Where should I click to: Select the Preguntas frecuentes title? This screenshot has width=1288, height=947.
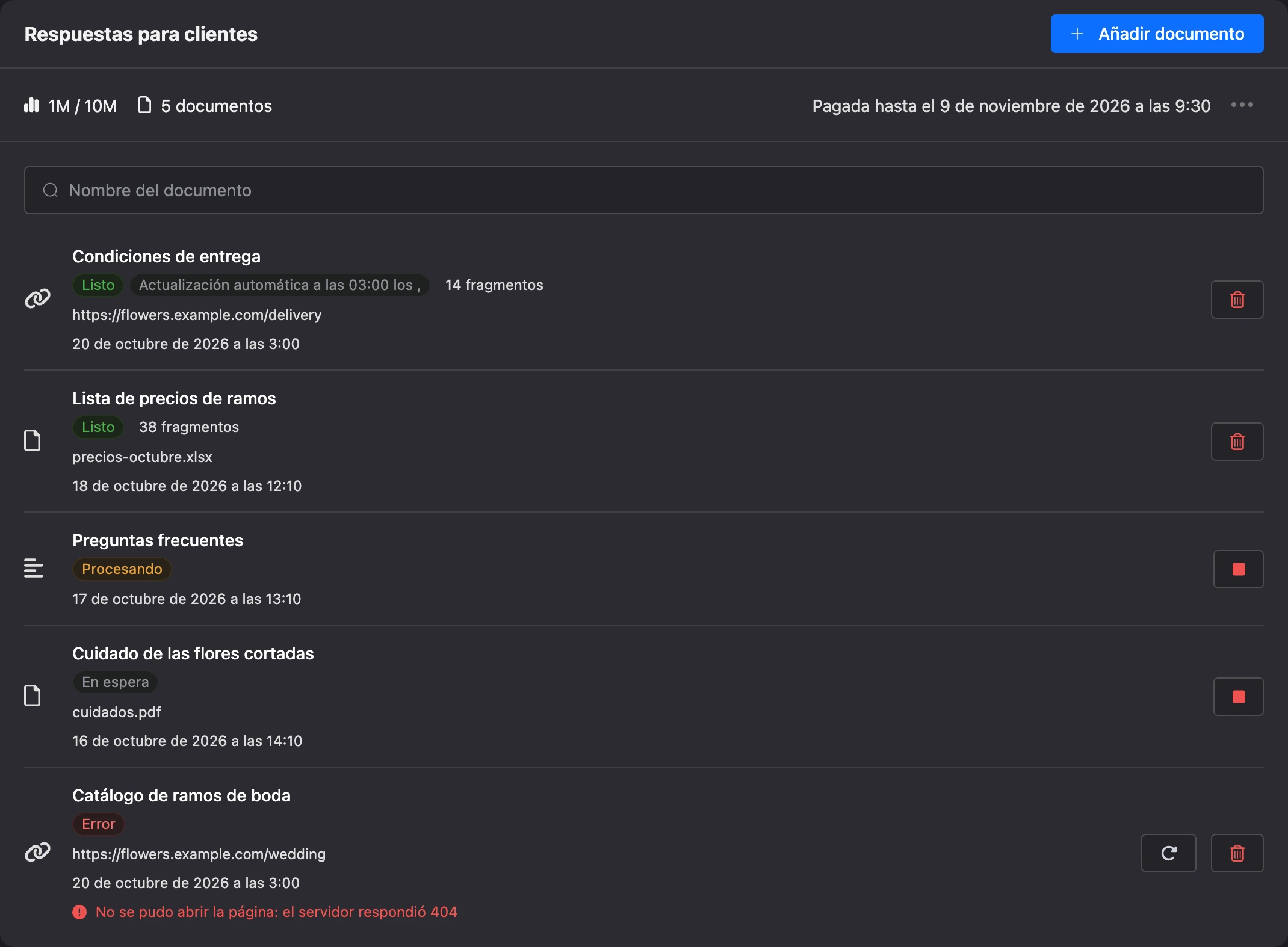(x=158, y=540)
